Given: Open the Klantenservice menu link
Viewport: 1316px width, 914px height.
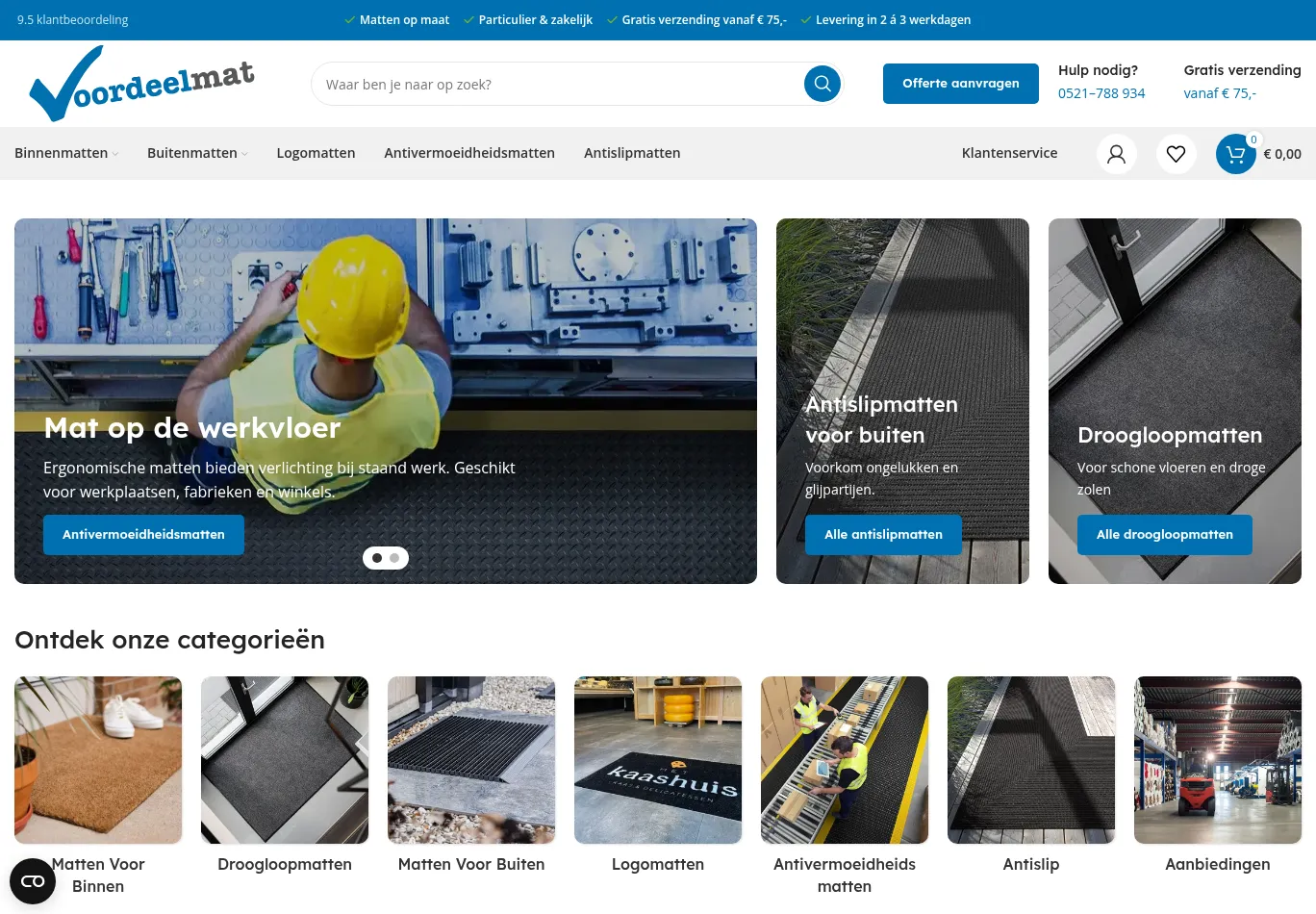Looking at the screenshot, I should [1009, 153].
